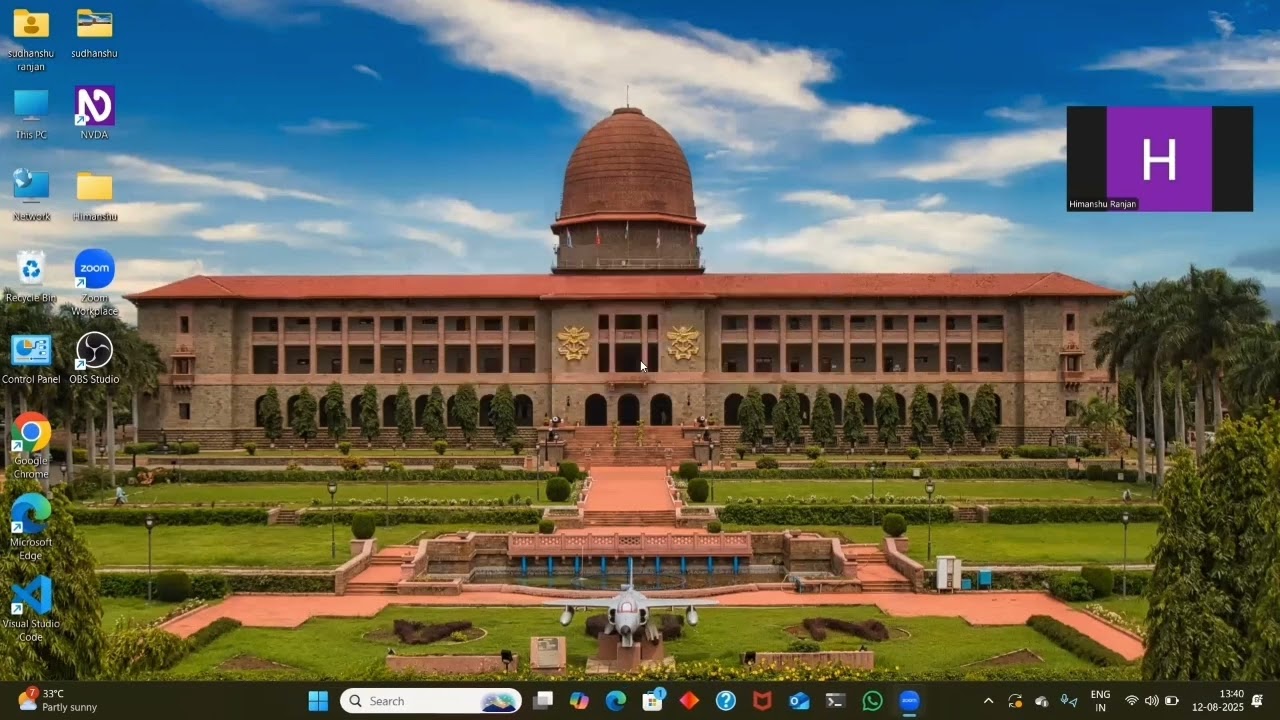Open the notification bell in the tray
This screenshot has height=720, width=1280.
1257,701
